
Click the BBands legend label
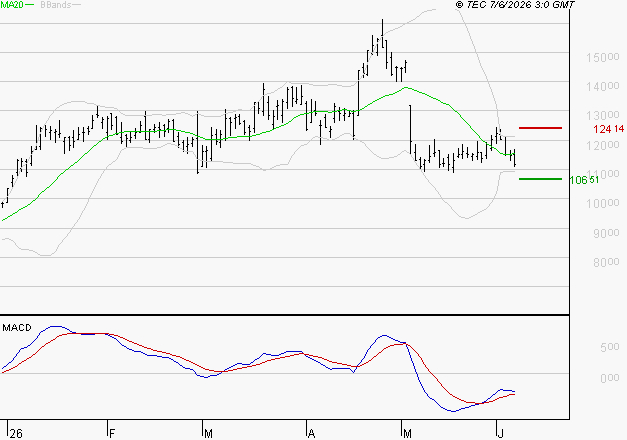pyautogui.click(x=56, y=5)
